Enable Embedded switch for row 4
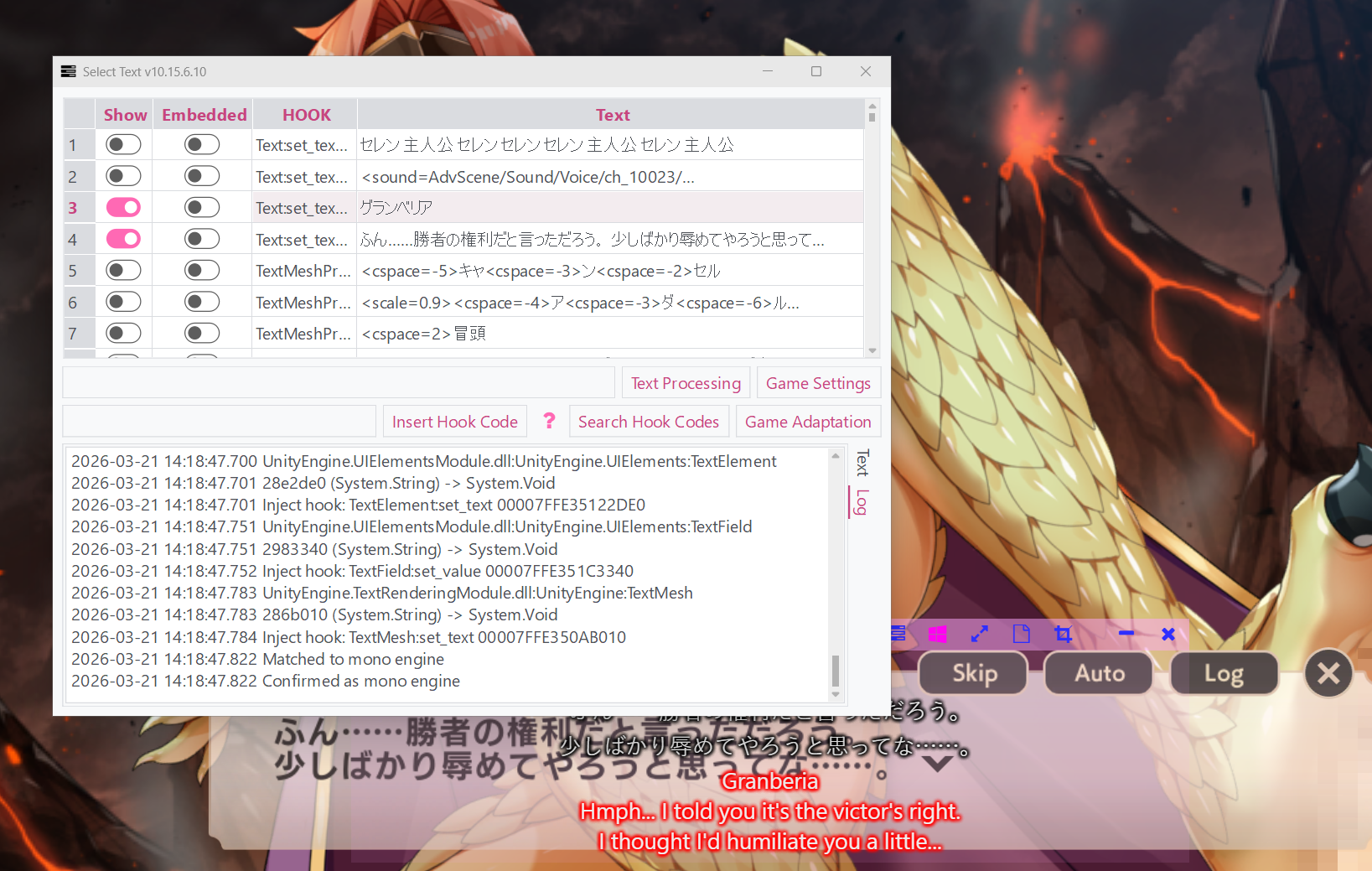 click(x=202, y=239)
